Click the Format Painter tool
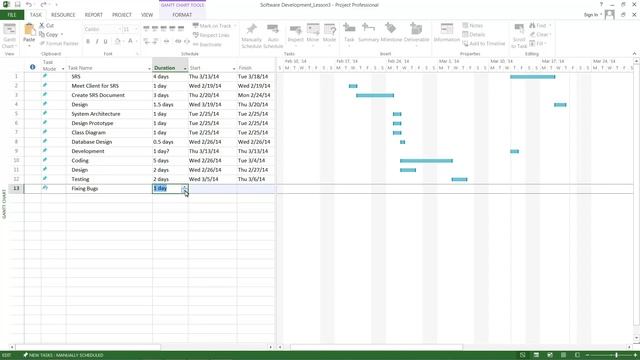This screenshot has height=360, width=640. pyautogui.click(x=59, y=43)
